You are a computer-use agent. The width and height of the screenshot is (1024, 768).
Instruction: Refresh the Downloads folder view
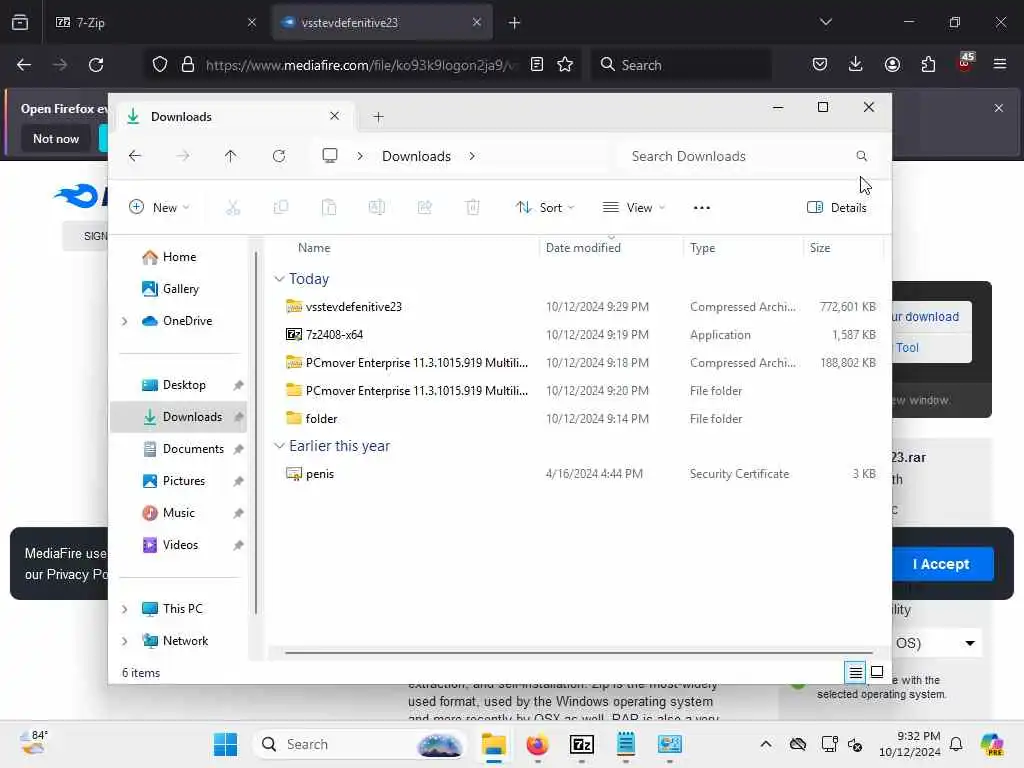pyautogui.click(x=279, y=156)
